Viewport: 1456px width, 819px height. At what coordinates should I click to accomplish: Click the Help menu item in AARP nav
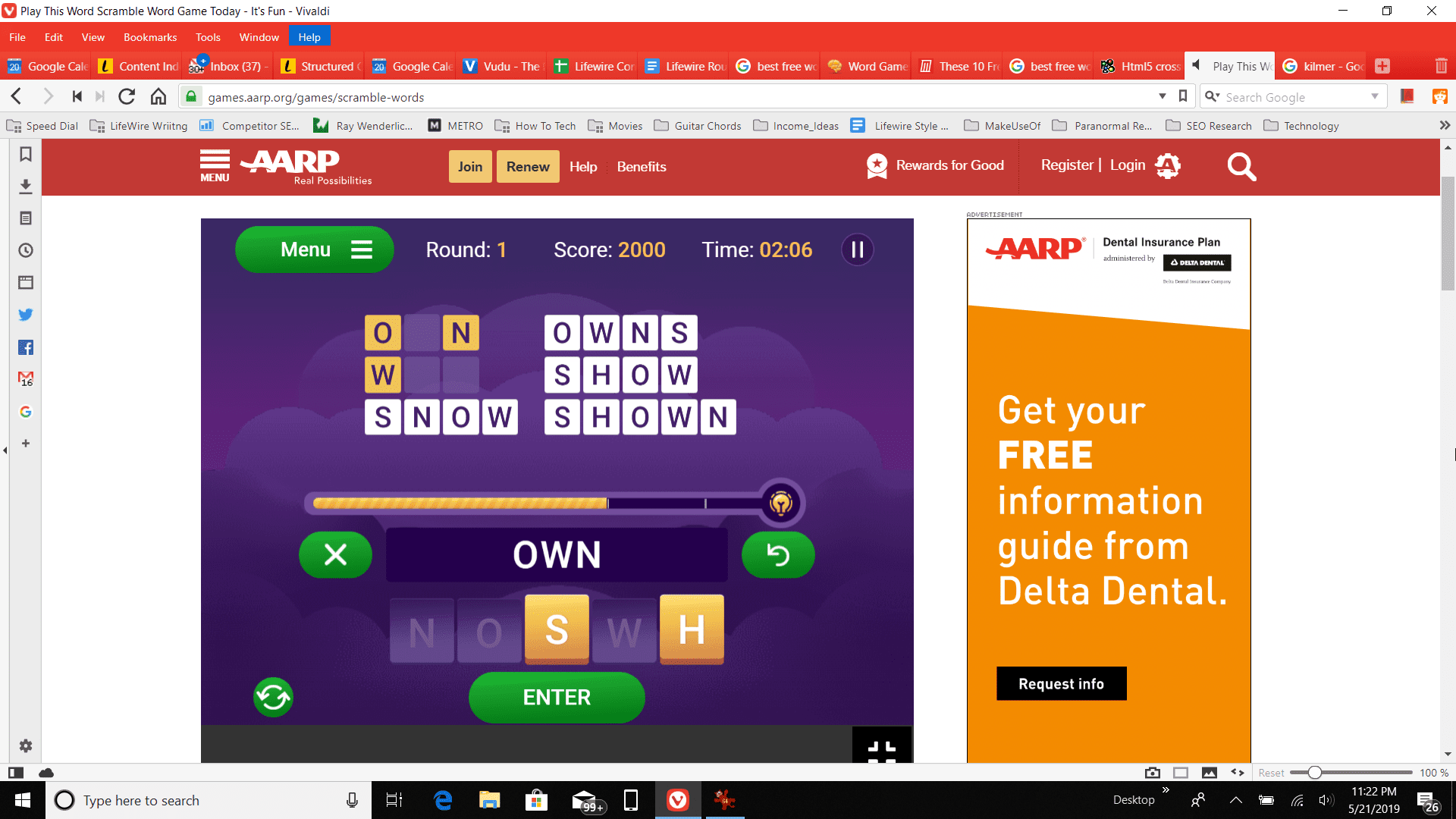click(x=583, y=166)
